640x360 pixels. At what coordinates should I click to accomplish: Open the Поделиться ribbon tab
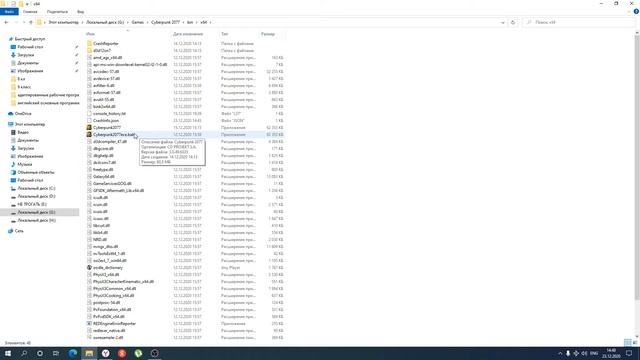(x=57, y=12)
